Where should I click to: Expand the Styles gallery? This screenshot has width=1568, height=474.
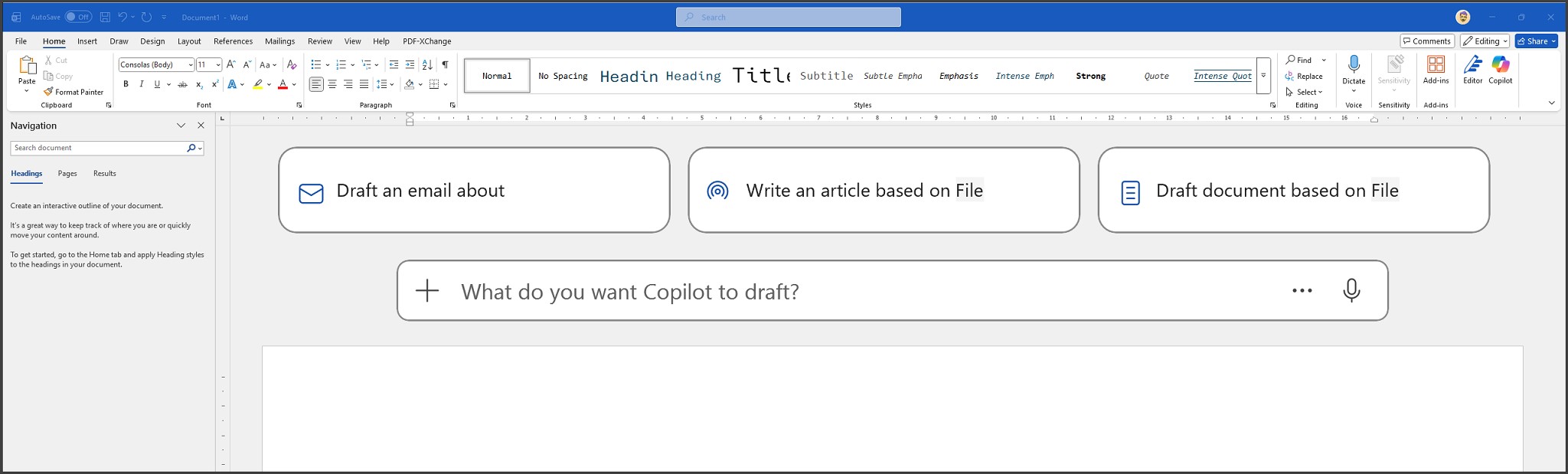(x=1263, y=76)
